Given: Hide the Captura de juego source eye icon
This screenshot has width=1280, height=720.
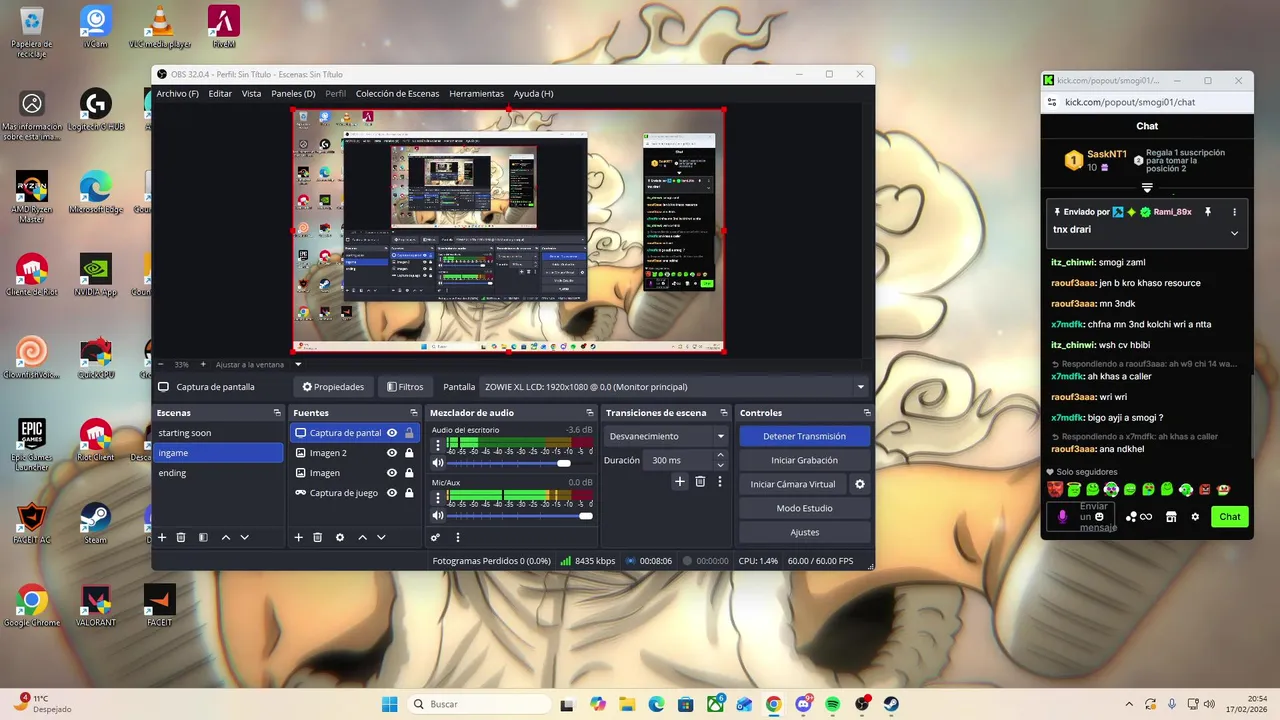Looking at the screenshot, I should 392,493.
